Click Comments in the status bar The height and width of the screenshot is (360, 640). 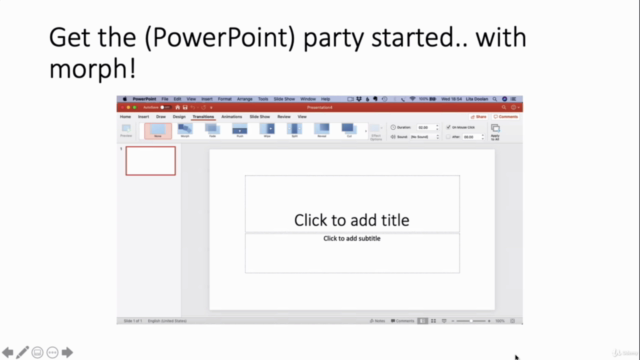(402, 321)
